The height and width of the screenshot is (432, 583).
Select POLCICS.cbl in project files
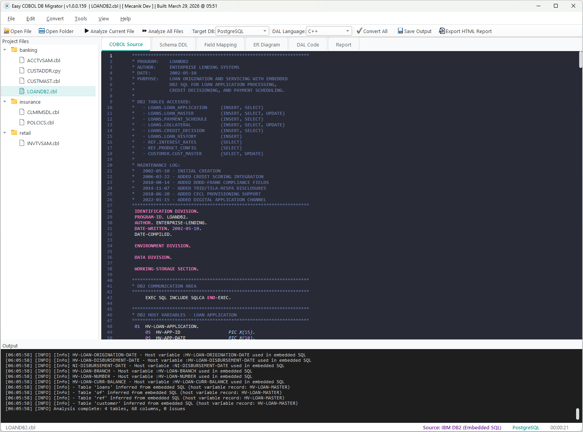[41, 123]
